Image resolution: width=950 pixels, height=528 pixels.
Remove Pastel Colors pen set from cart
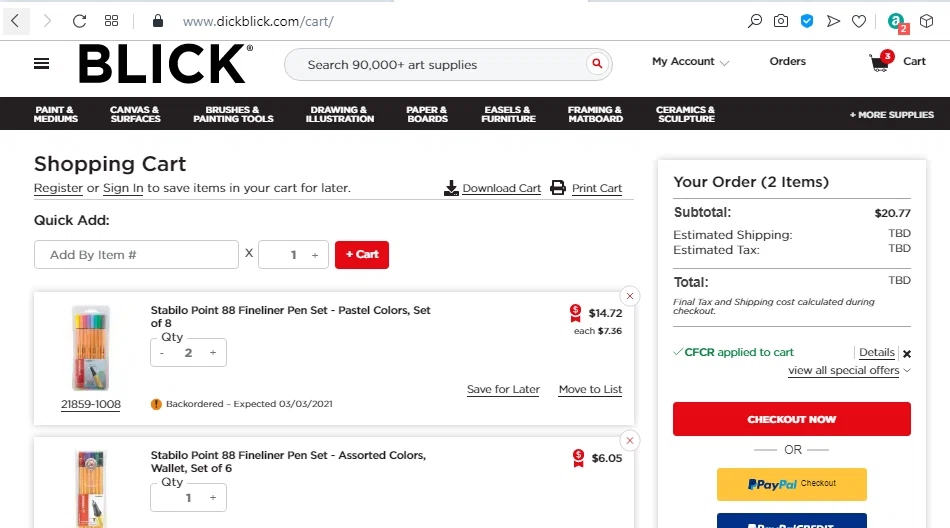pos(630,296)
